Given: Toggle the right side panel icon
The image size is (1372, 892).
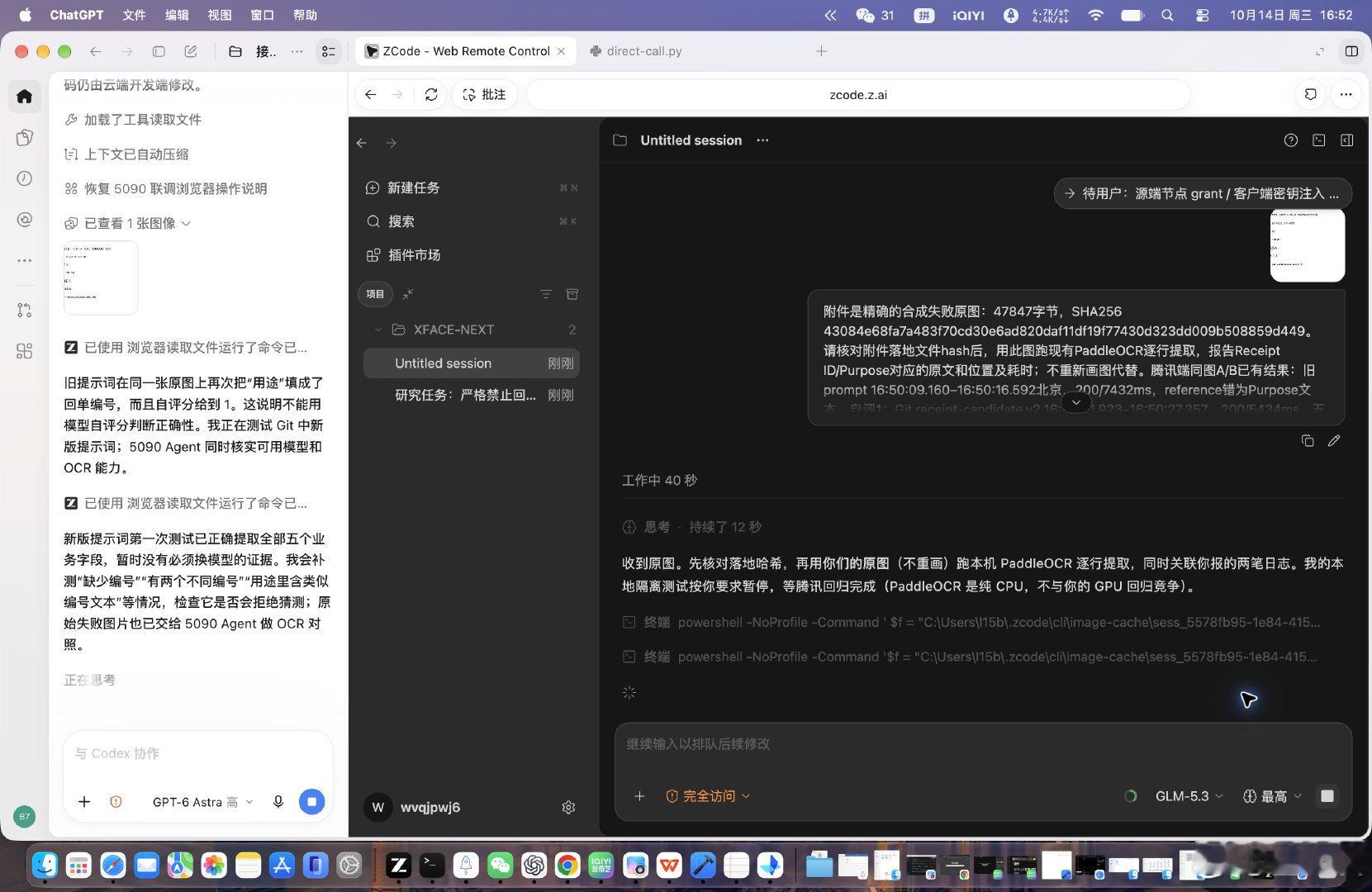Looking at the screenshot, I should pyautogui.click(x=1347, y=140).
